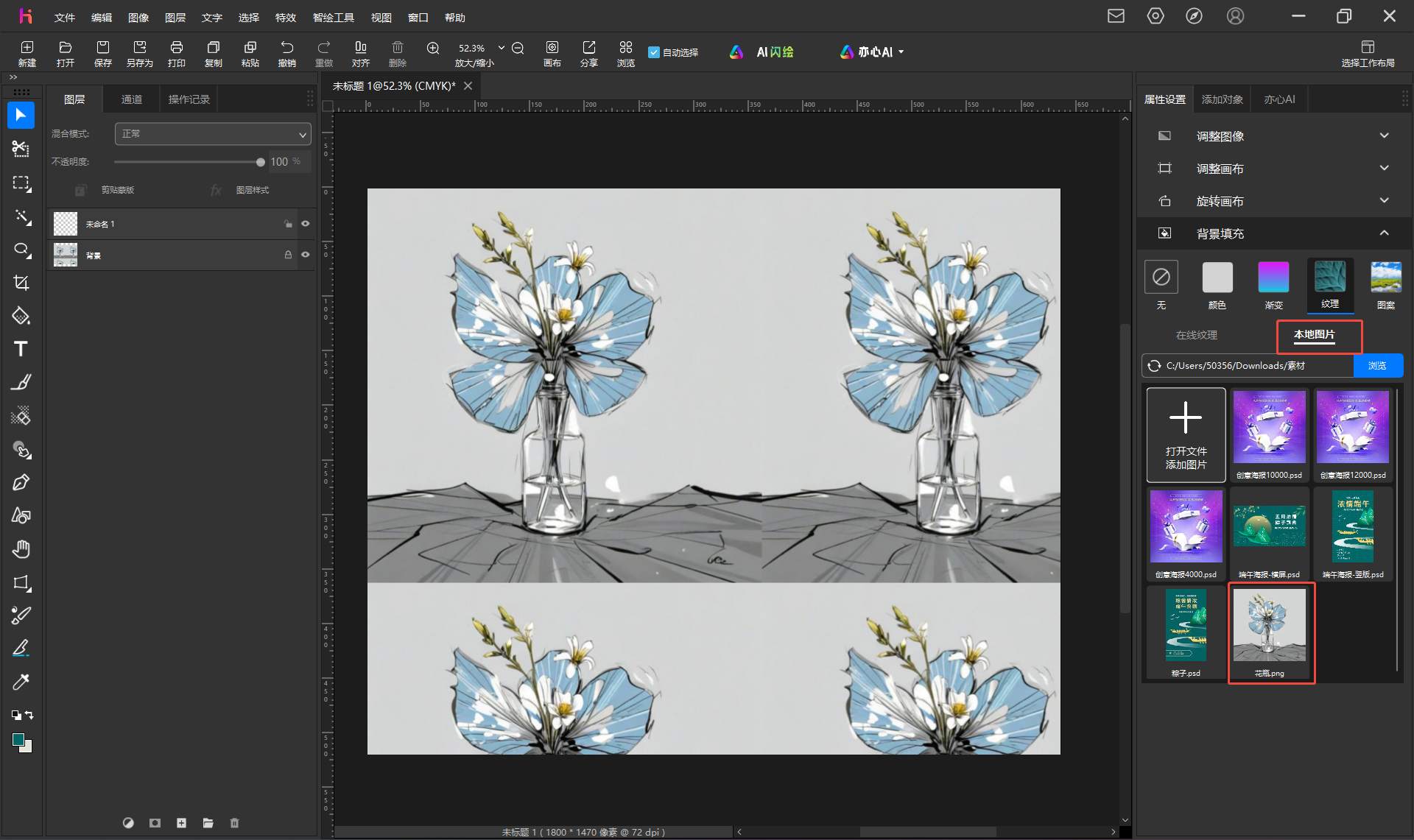
Task: Open the blend mode dropdown
Action: click(x=213, y=134)
